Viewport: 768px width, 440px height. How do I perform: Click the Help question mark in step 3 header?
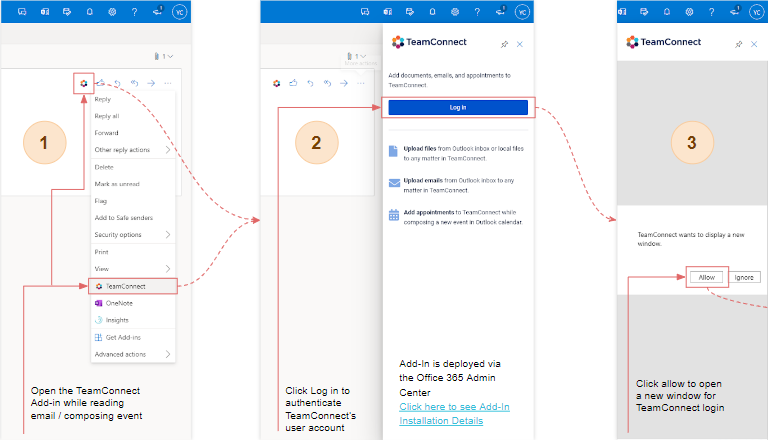[x=712, y=12]
